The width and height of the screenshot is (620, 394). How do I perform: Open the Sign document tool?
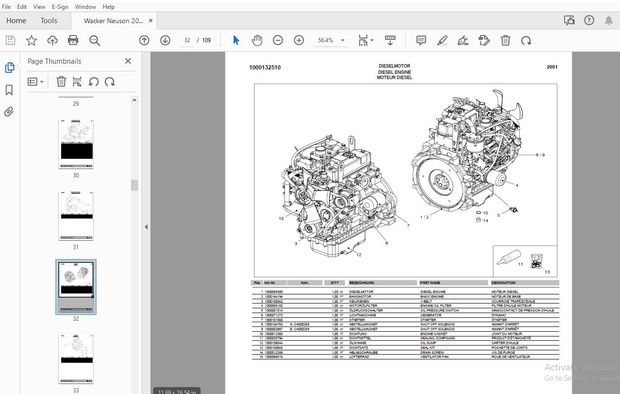tap(463, 40)
